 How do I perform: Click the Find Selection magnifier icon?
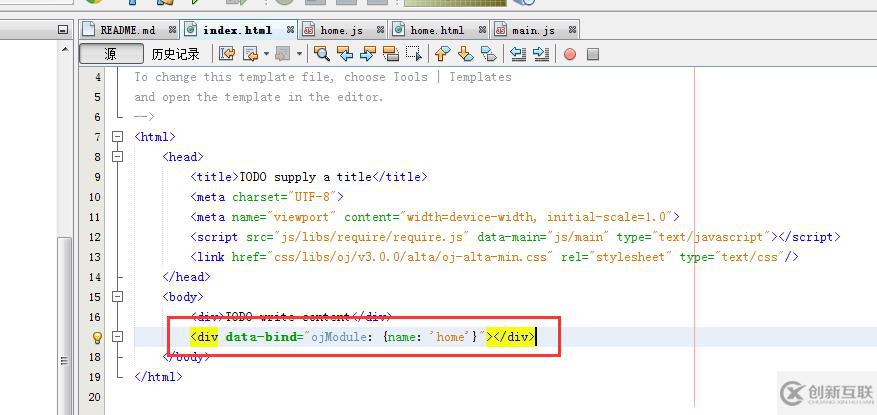(x=322, y=54)
